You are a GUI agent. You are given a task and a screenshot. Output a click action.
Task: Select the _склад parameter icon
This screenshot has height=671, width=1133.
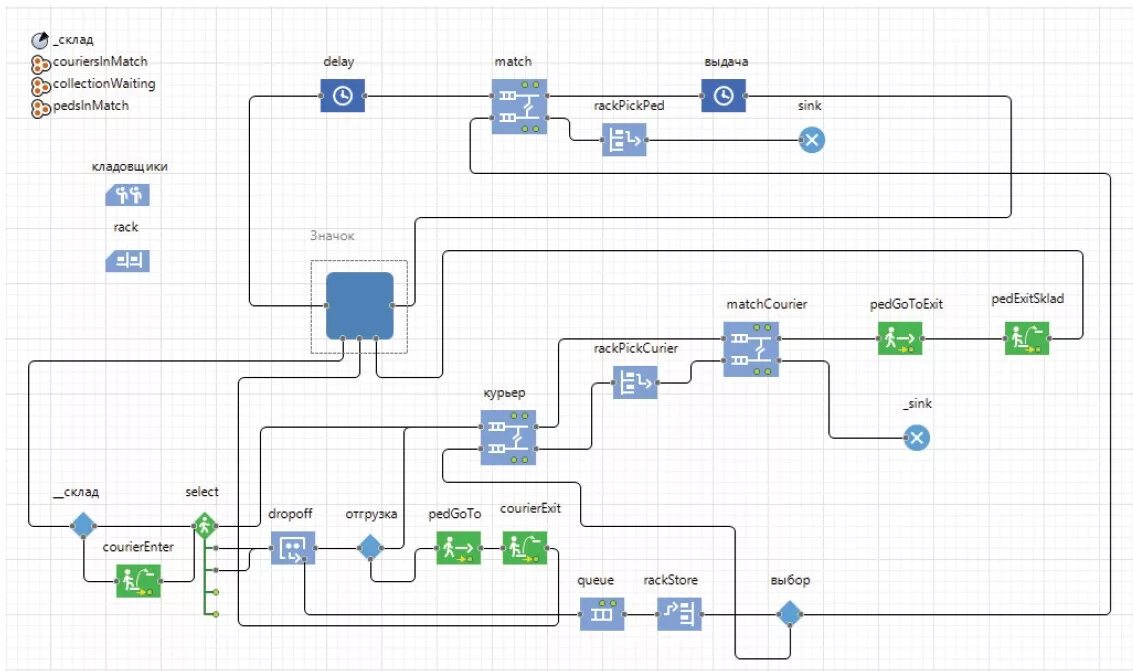[40, 41]
